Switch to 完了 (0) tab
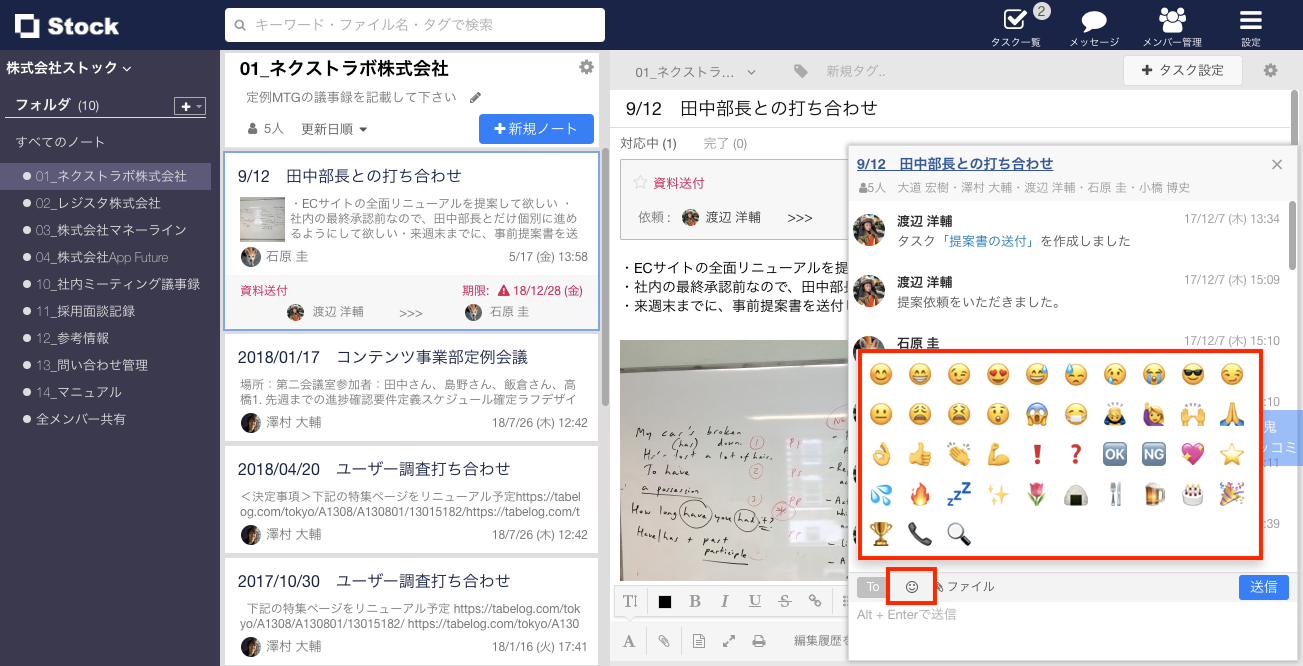The width and height of the screenshot is (1303, 666). pyautogui.click(x=725, y=144)
